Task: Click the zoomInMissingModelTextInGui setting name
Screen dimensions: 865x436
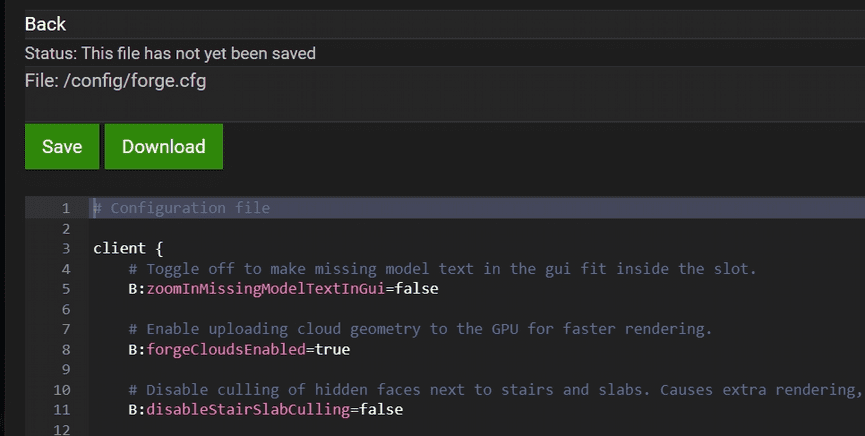Action: [x=266, y=289]
